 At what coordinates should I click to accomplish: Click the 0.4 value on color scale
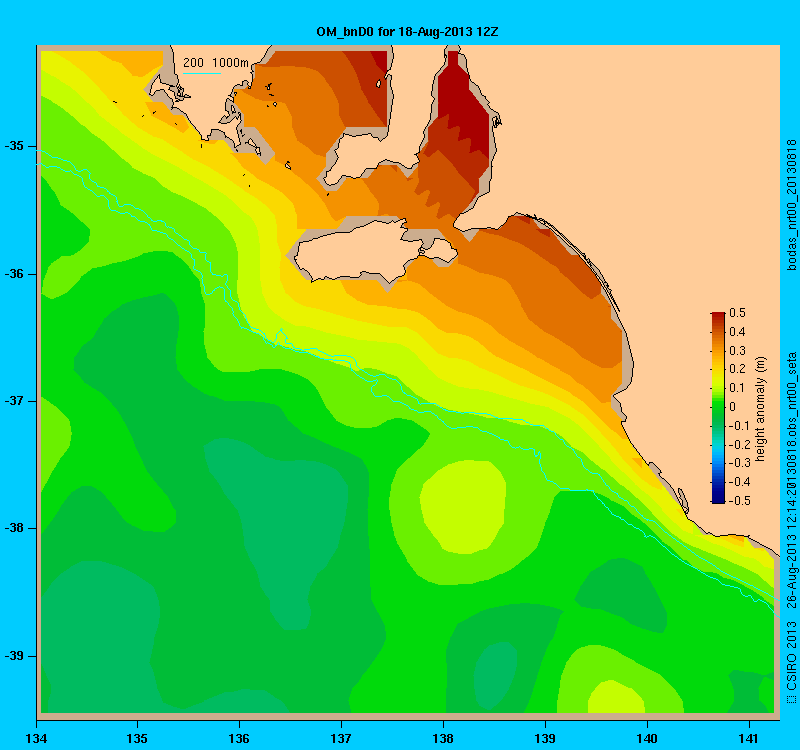[x=737, y=332]
